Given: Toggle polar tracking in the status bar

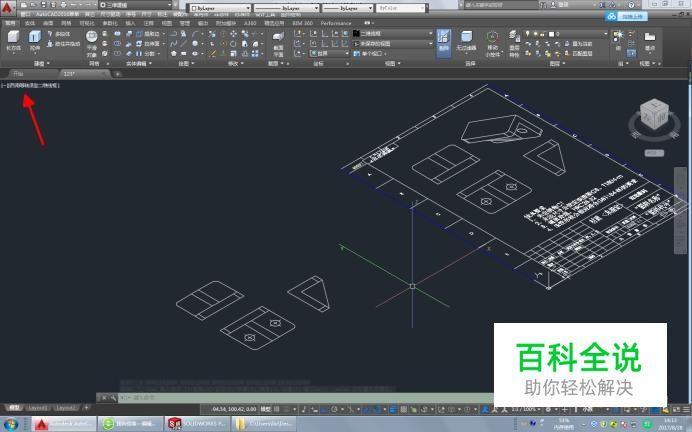Looking at the screenshot, I should click(x=334, y=409).
